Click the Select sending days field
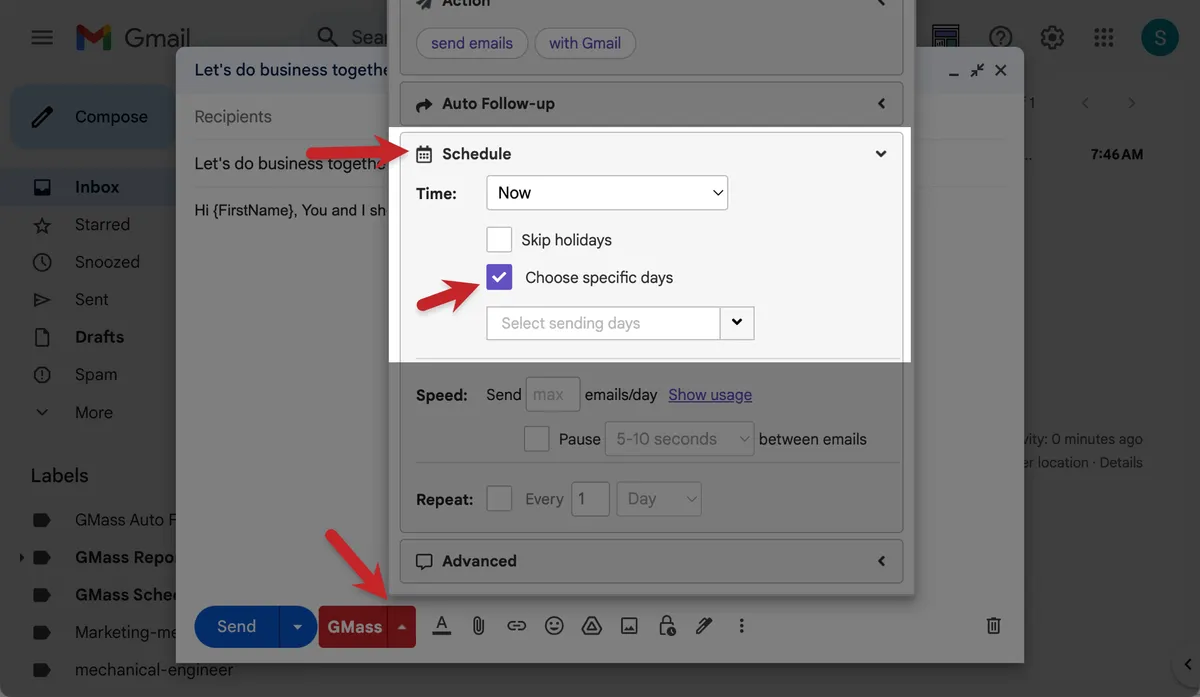Image resolution: width=1200 pixels, height=697 pixels. (x=603, y=323)
